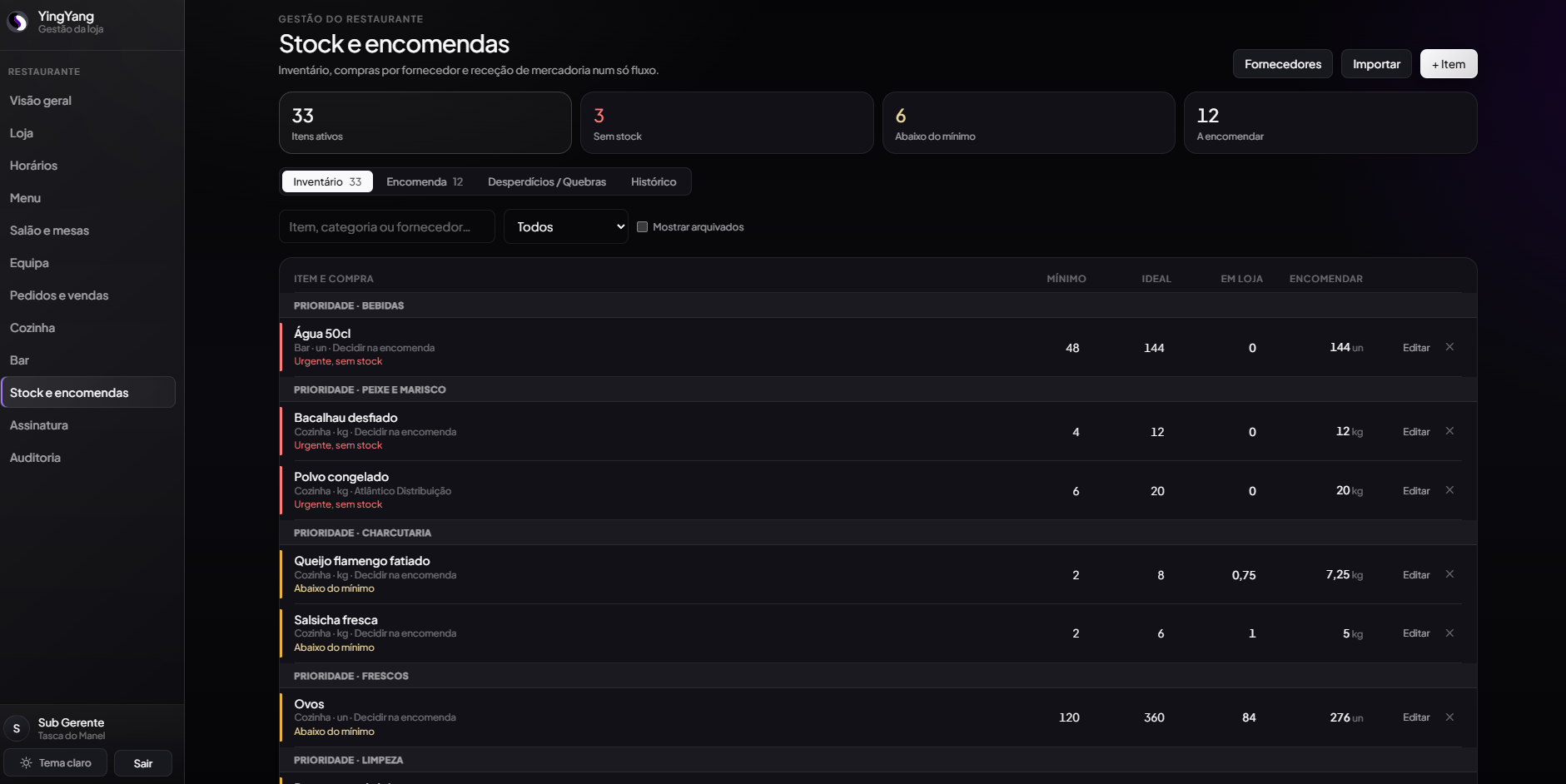Click the Sair logout button
Viewport: 1566px width, 784px height.
click(143, 763)
